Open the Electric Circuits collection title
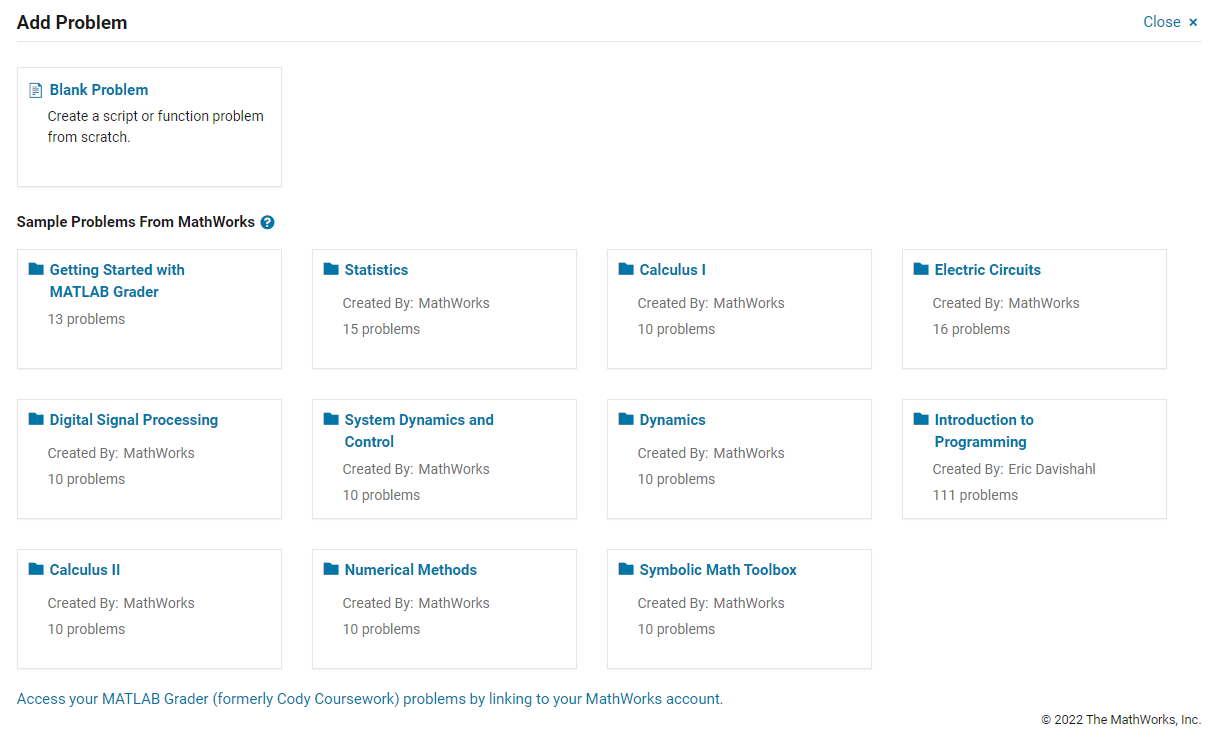 click(x=987, y=270)
